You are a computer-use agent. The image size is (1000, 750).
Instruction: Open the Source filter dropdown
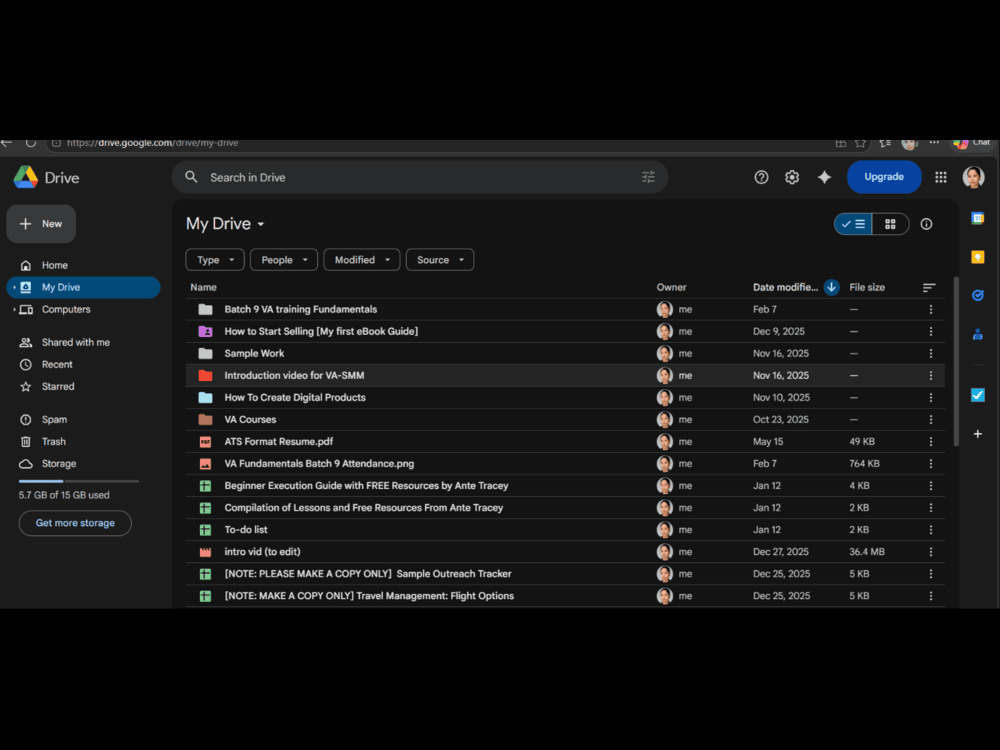point(439,260)
